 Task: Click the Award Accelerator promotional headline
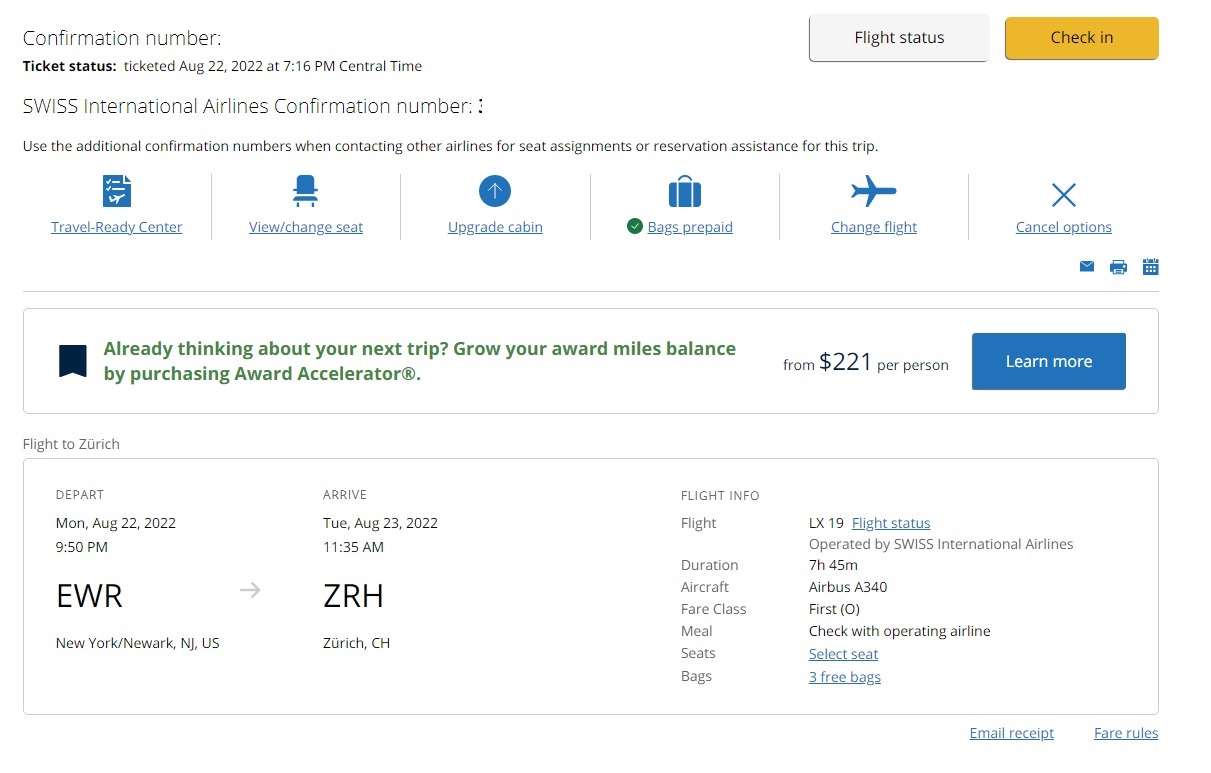point(420,361)
